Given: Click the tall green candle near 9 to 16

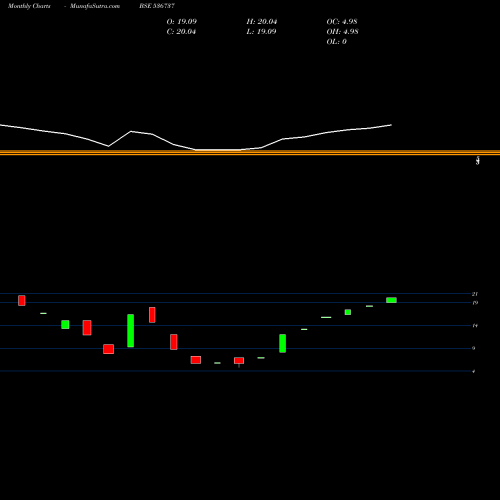Looking at the screenshot, I should coord(131,331).
